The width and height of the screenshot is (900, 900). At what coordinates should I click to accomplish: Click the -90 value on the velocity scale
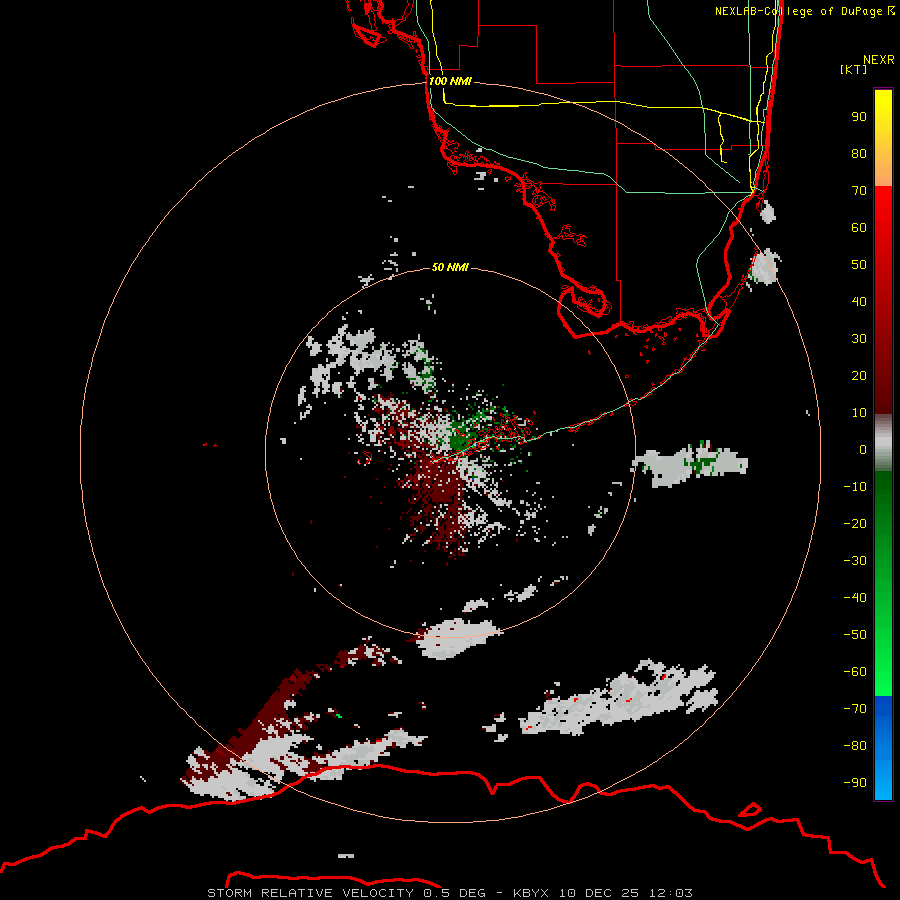[x=855, y=782]
